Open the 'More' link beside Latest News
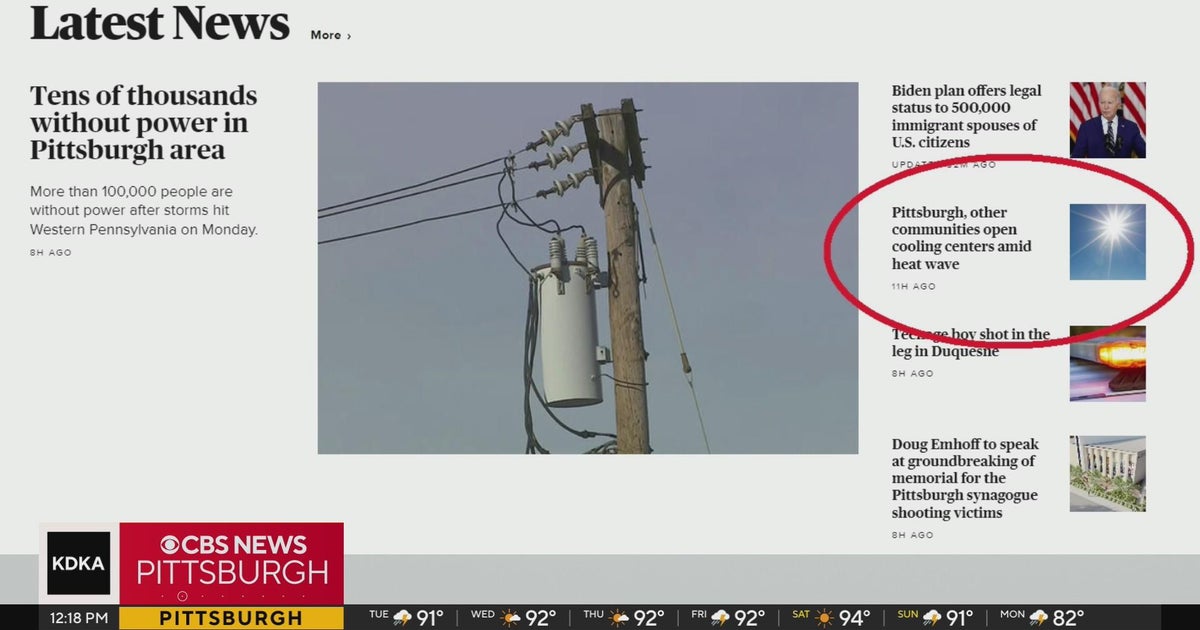 (x=330, y=35)
